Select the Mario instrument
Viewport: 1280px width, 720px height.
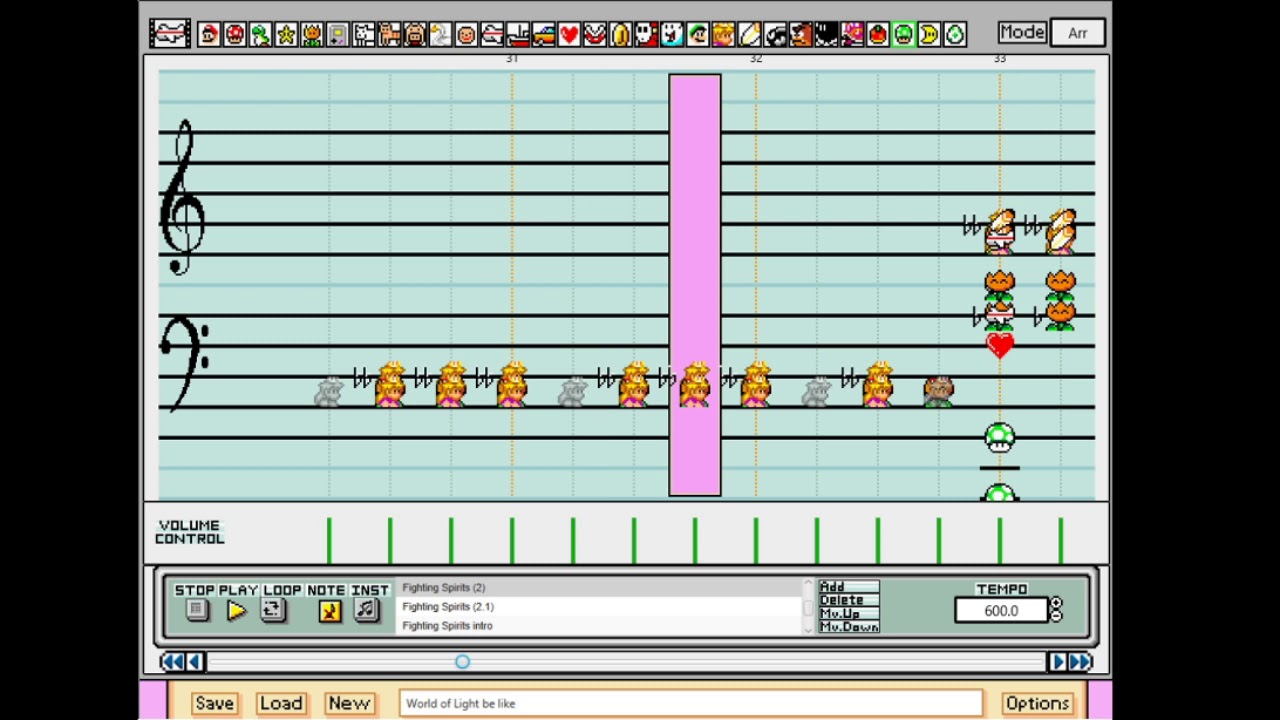209,35
